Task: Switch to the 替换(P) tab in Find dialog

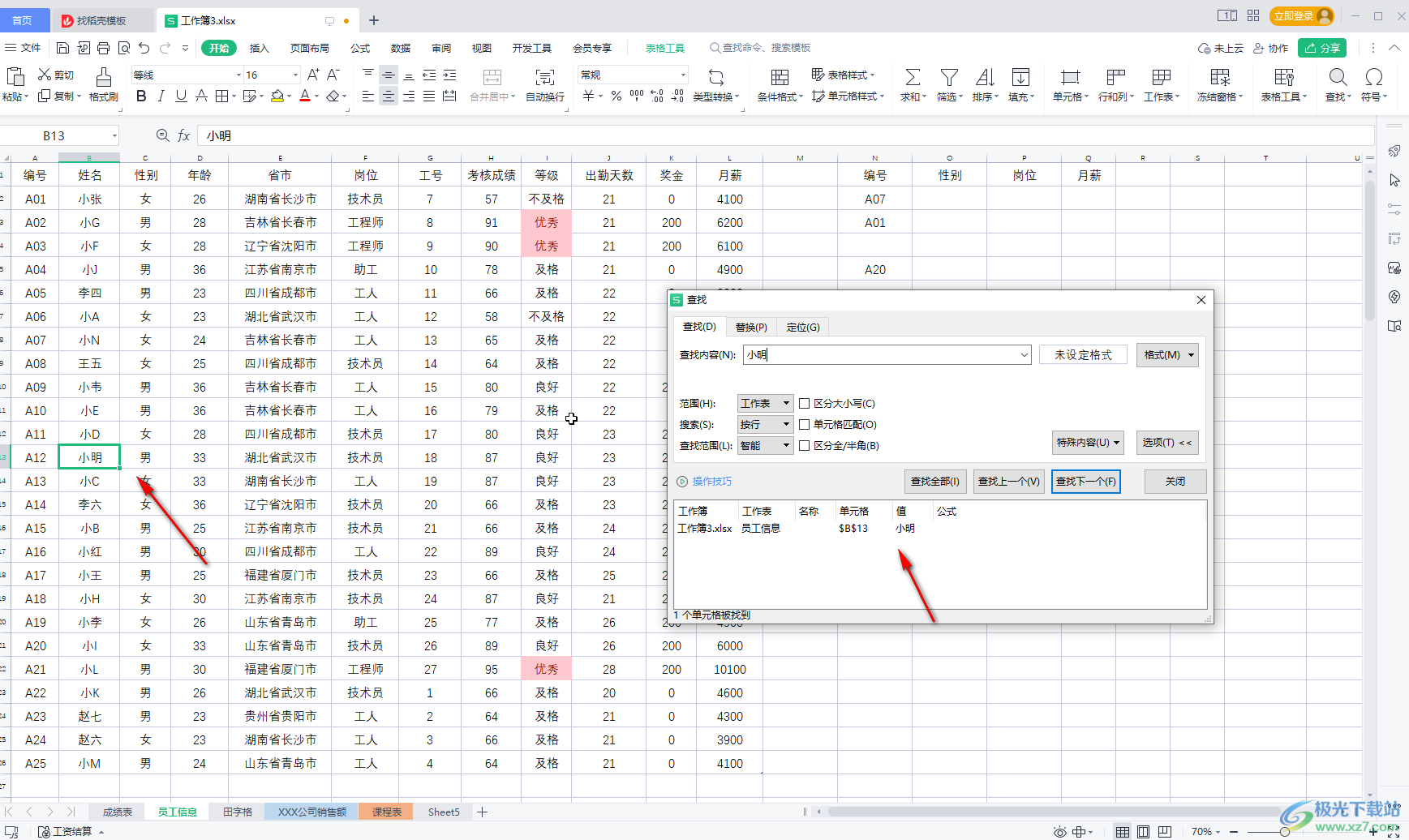Action: tap(751, 327)
